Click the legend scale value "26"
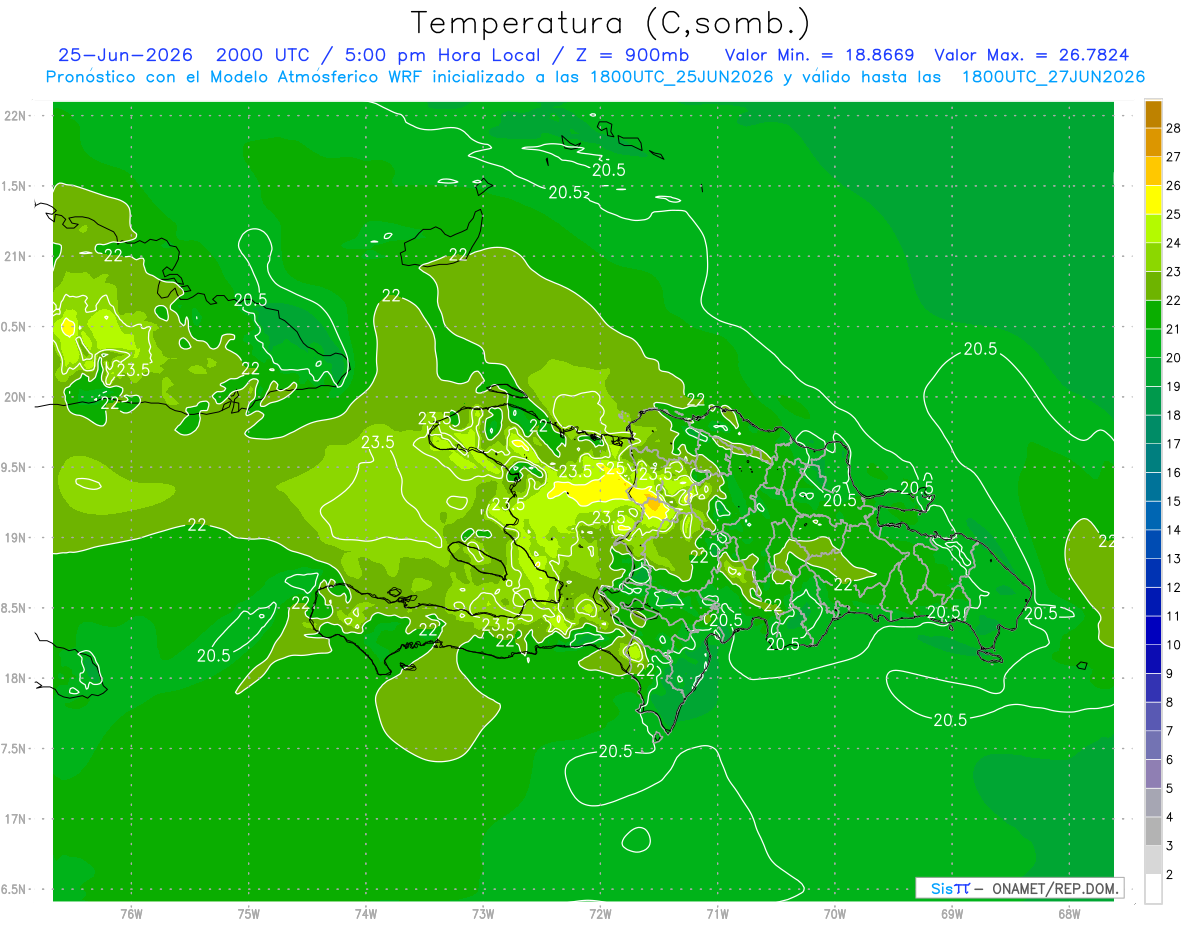The image size is (1200, 927). [1174, 185]
